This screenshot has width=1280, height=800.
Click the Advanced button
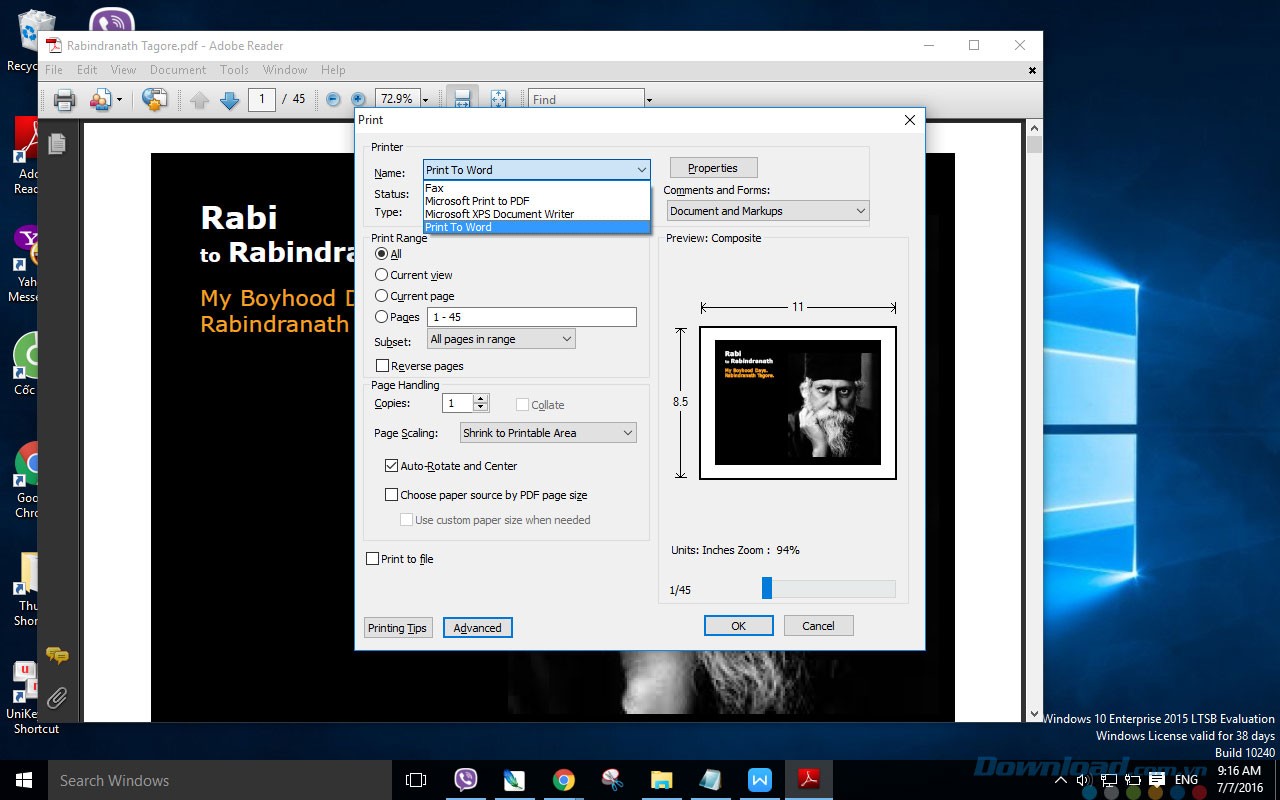click(x=477, y=628)
